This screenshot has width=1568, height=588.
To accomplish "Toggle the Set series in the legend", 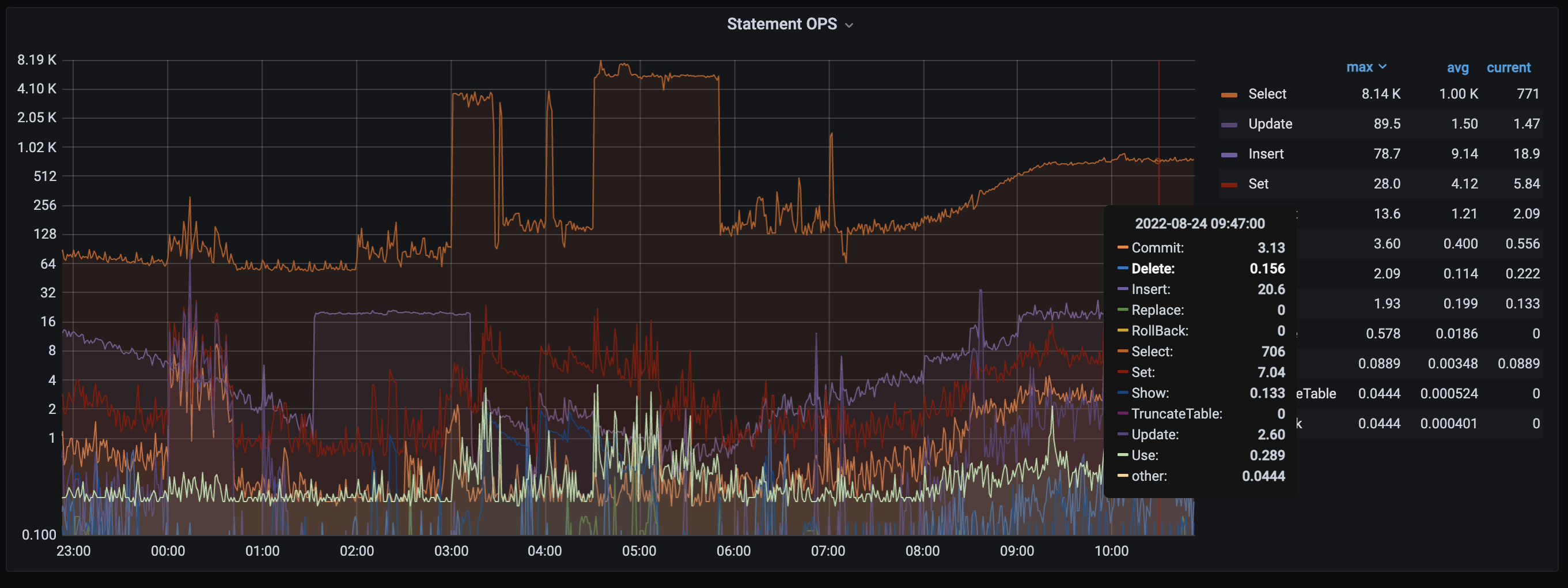I will (1258, 183).
